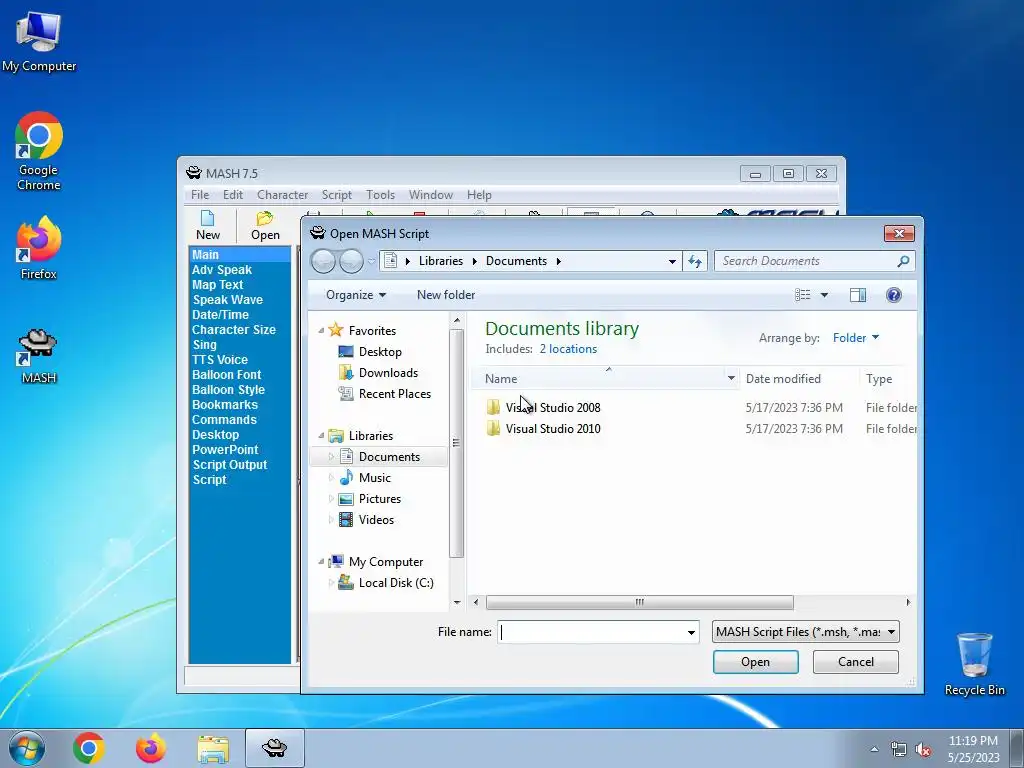Click the change view icon
This screenshot has height=768, width=1024.
[x=803, y=295]
